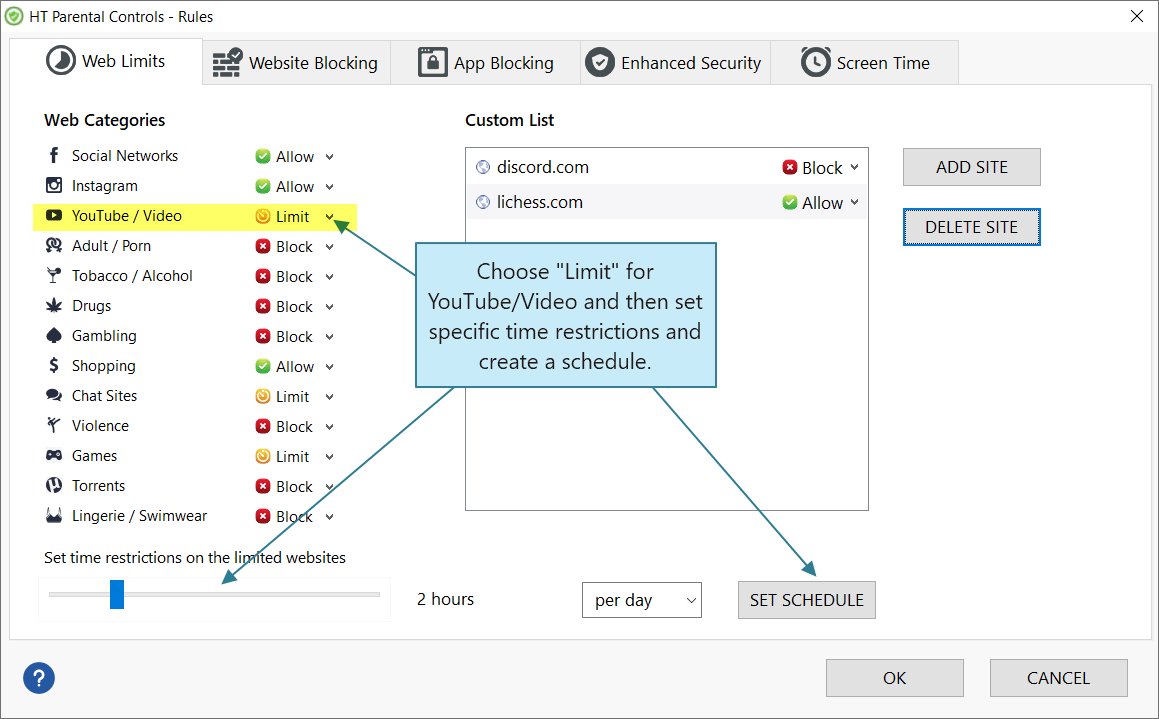1159x719 pixels.
Task: Click the Gambling spade icon
Action: [x=54, y=335]
